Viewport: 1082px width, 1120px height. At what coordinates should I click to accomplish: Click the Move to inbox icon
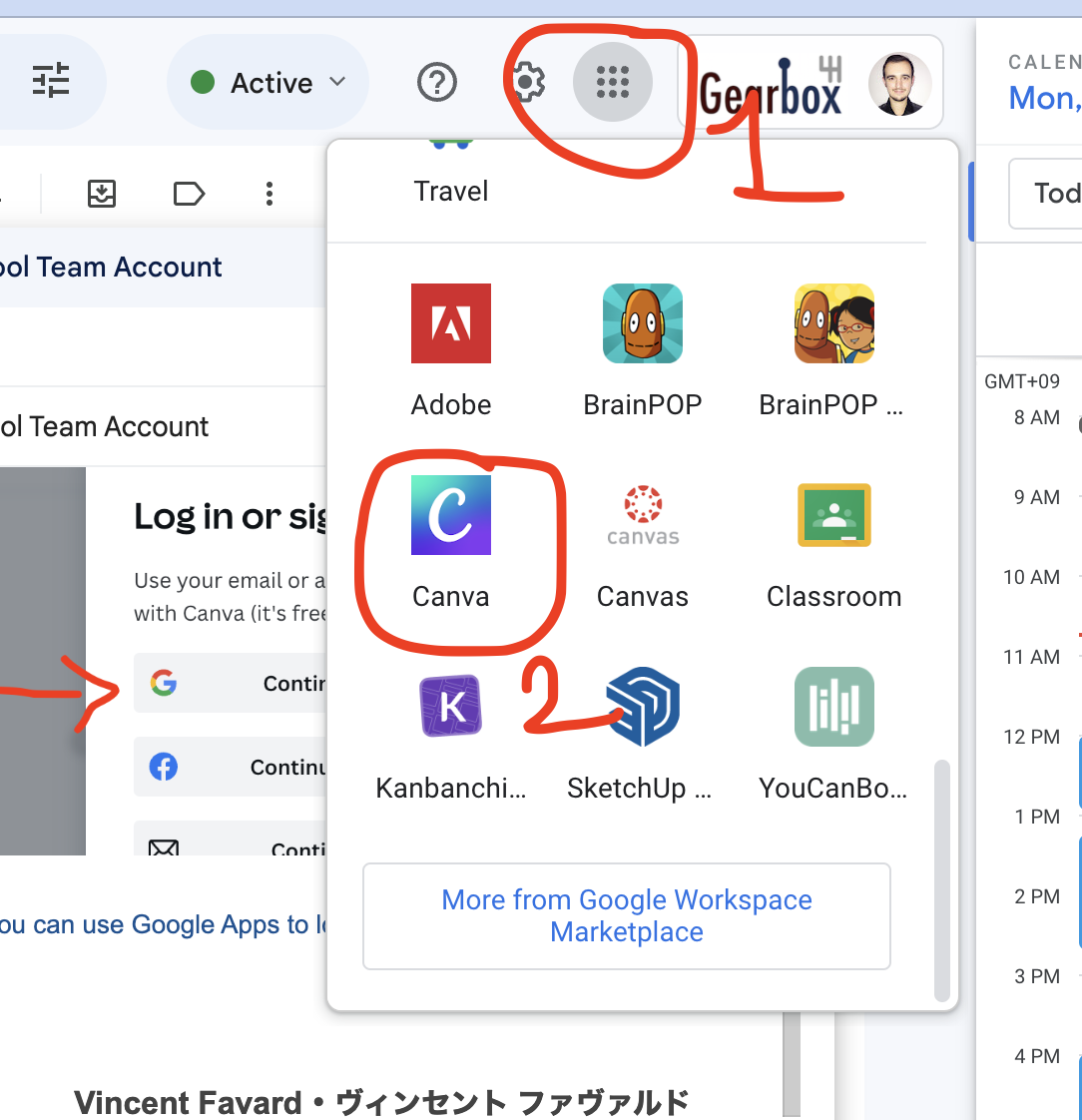[102, 193]
